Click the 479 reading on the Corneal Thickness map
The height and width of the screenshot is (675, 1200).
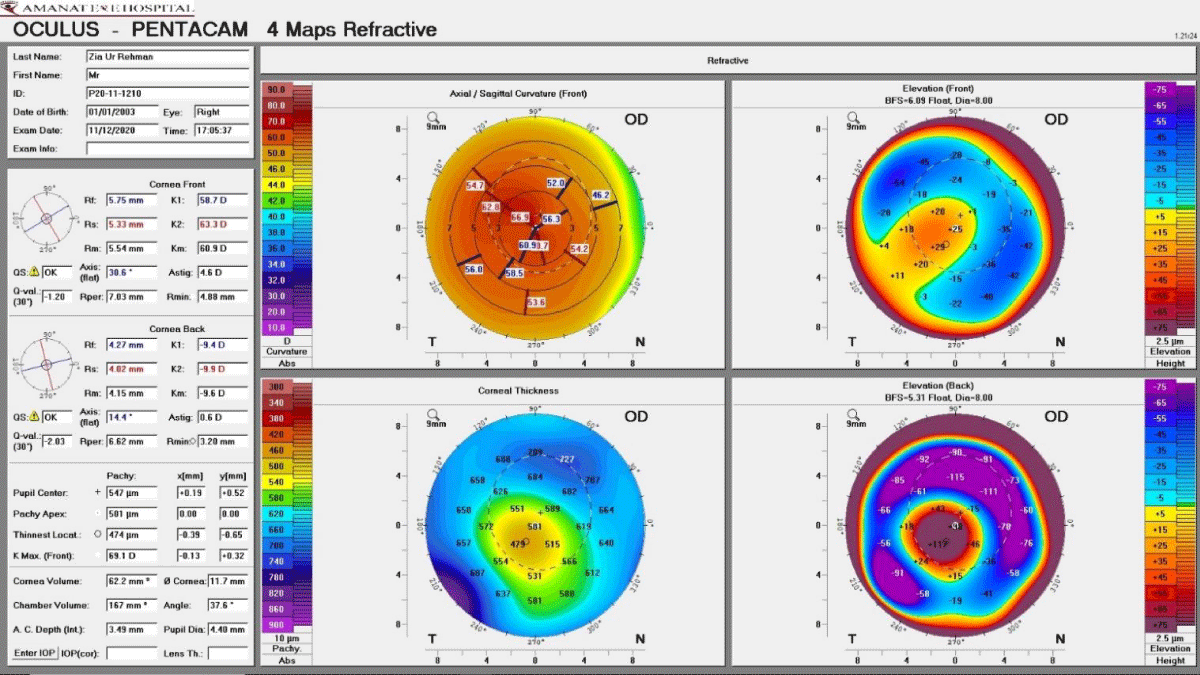click(x=518, y=544)
